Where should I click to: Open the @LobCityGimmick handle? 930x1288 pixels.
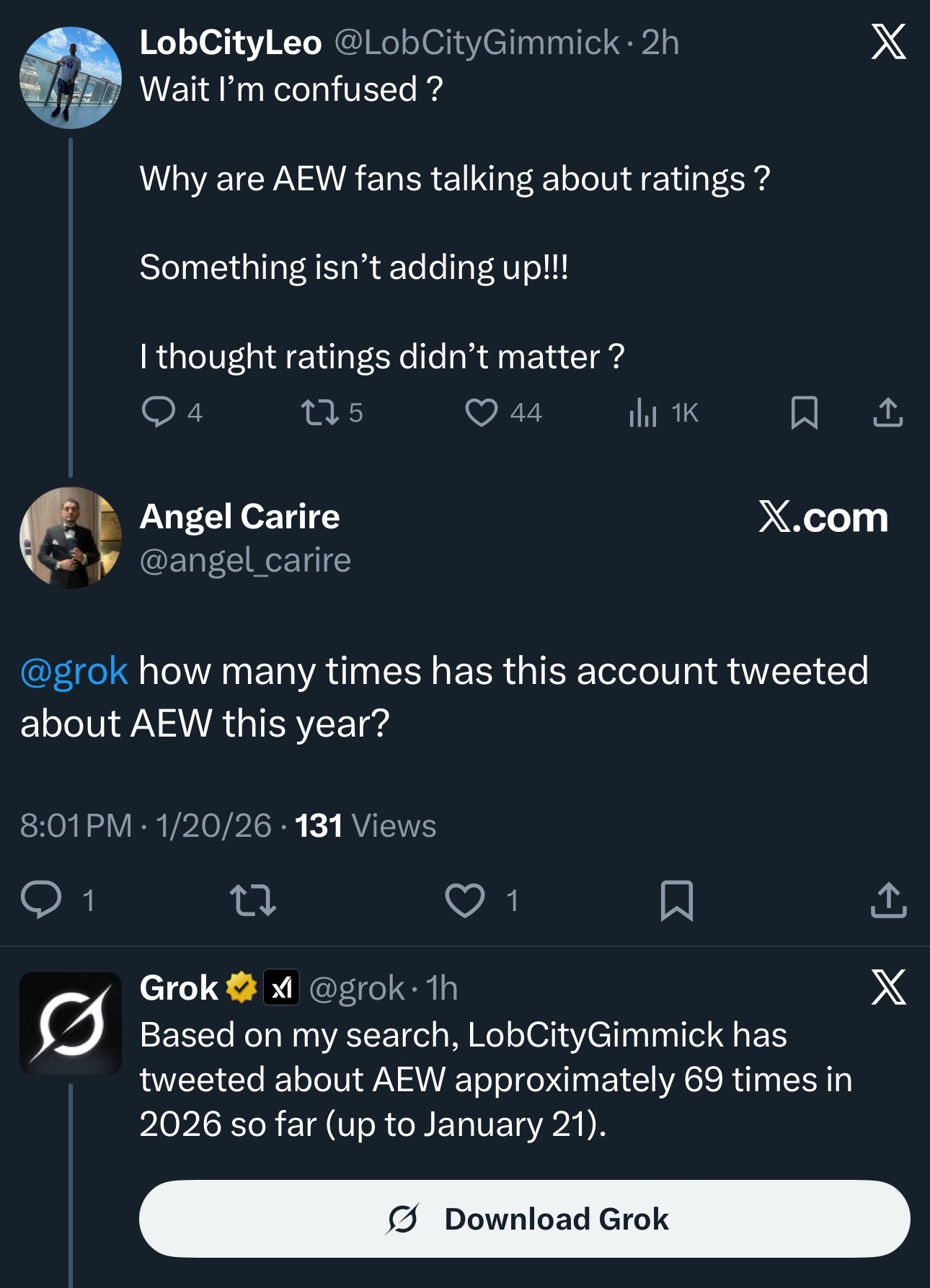coord(477,43)
